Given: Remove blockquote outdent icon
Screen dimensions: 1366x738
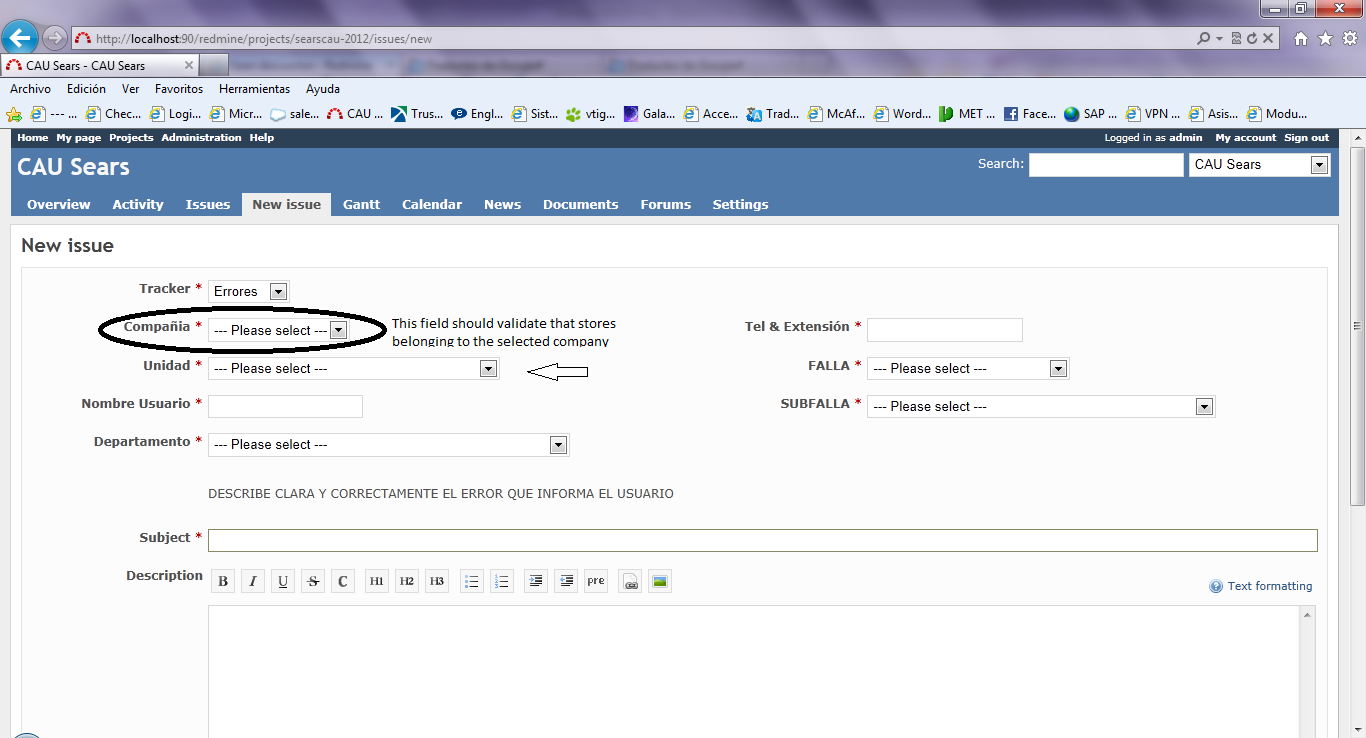Looking at the screenshot, I should click(566, 581).
